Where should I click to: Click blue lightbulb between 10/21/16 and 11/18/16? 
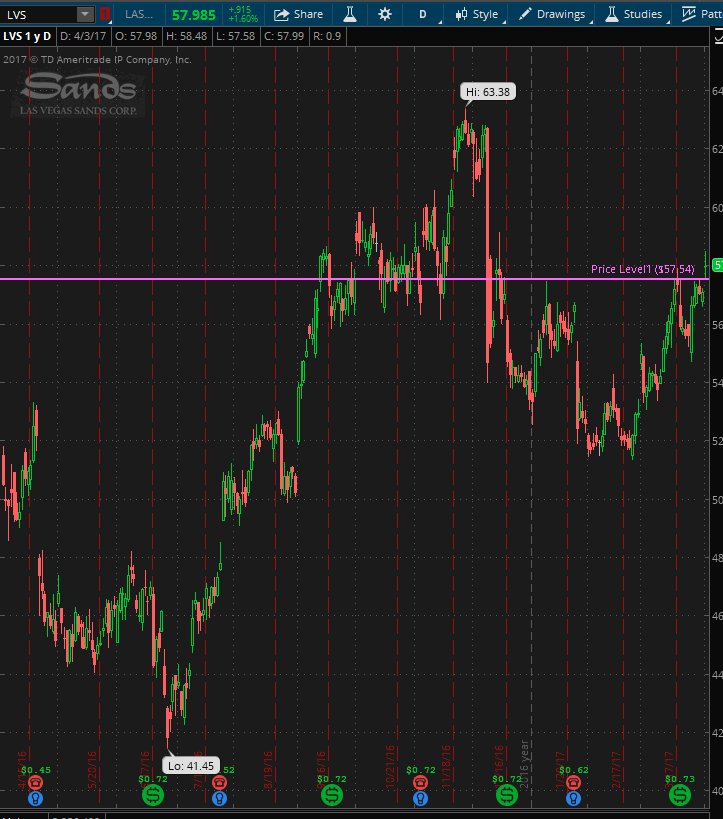pyautogui.click(x=421, y=798)
